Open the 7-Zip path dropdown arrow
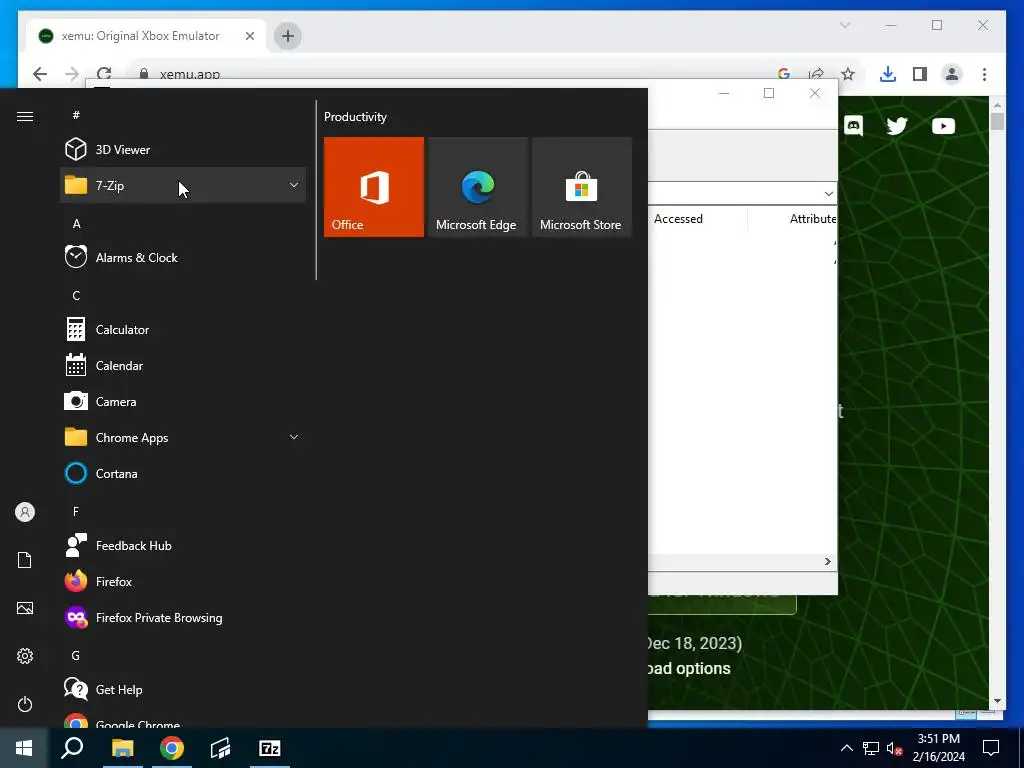This screenshot has height=768, width=1024. point(828,193)
